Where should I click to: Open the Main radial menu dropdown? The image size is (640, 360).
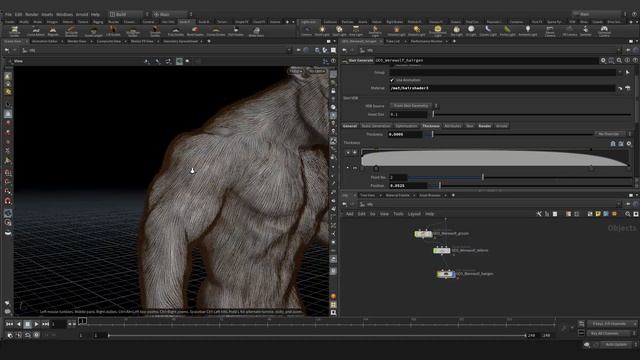click(170, 14)
